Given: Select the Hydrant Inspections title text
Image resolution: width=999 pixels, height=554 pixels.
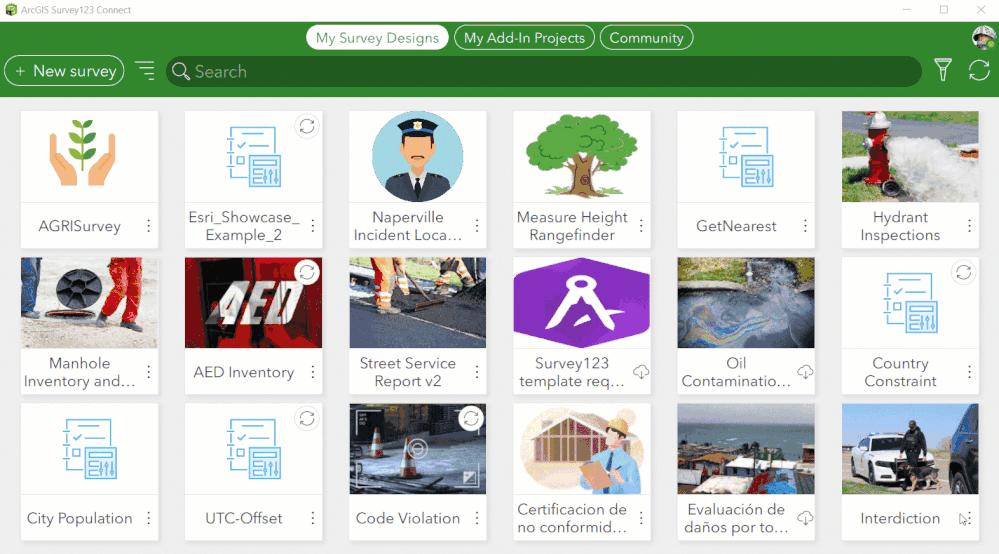Looking at the screenshot, I should (x=900, y=226).
